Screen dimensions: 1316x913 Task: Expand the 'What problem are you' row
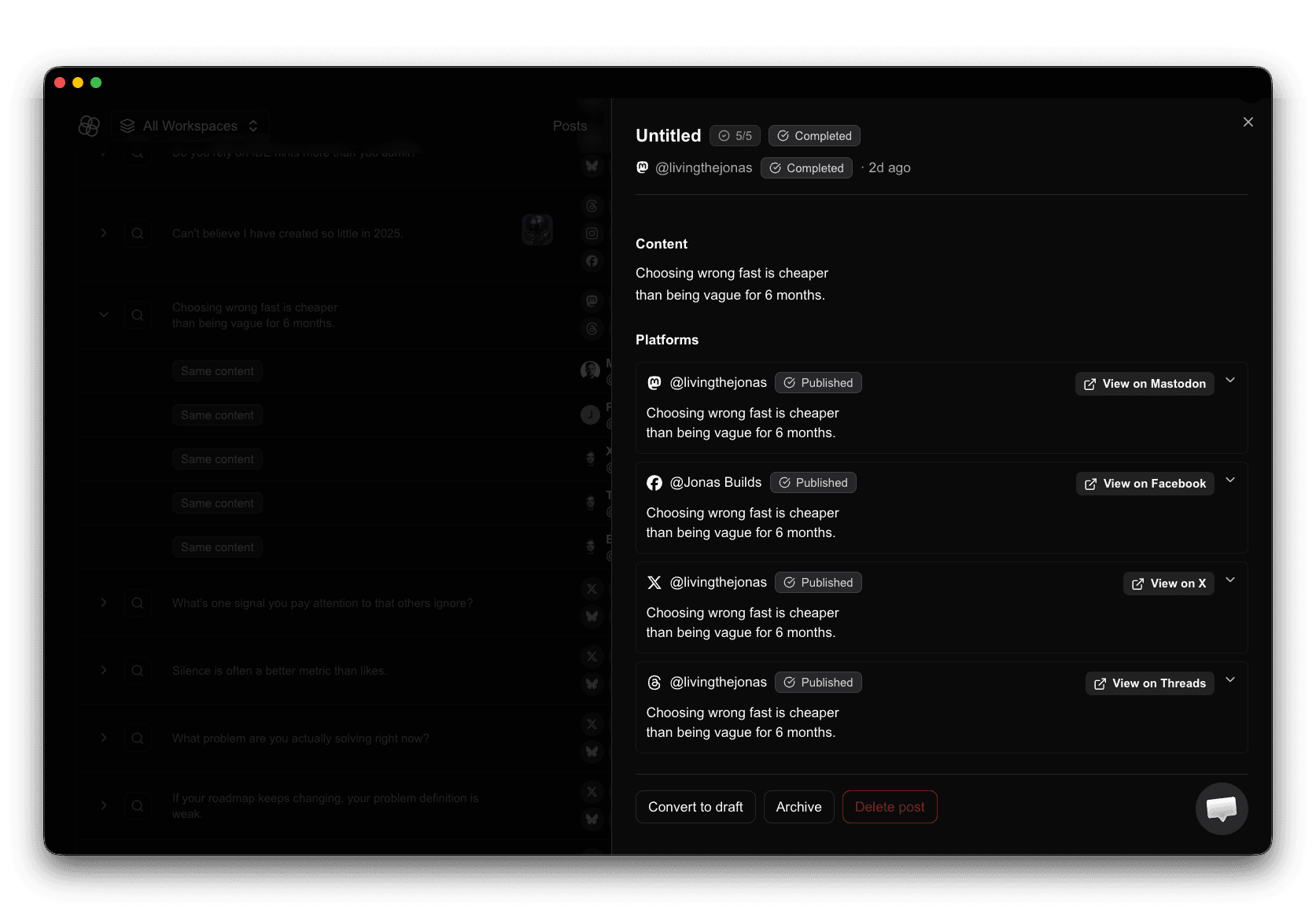104,738
